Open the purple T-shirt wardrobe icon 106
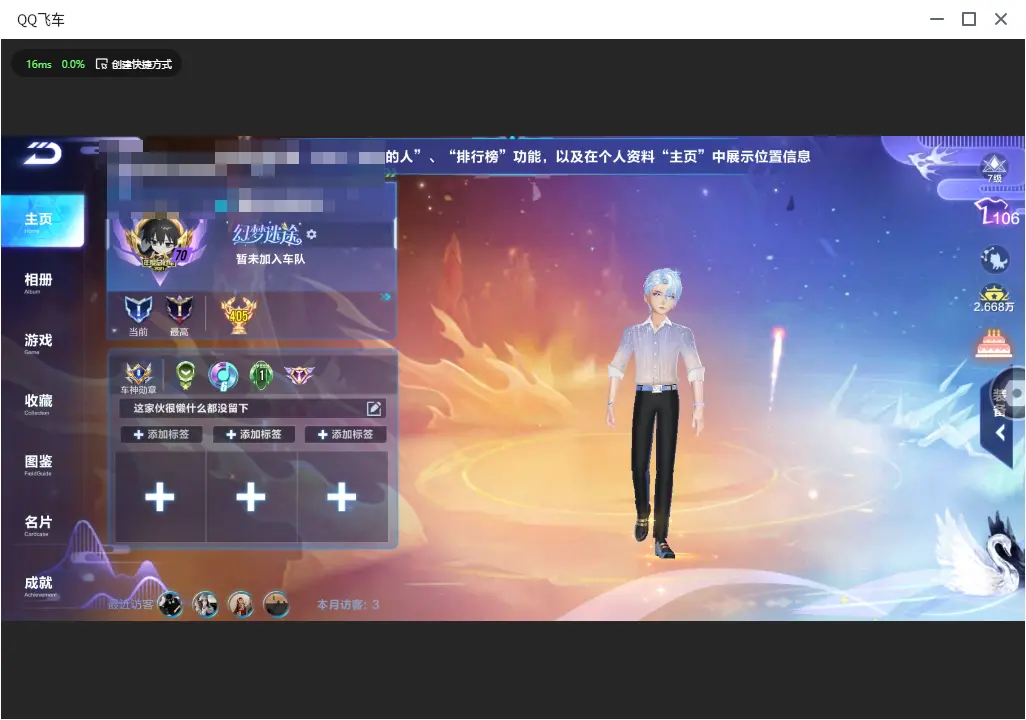Viewport: 1026px width, 720px height. pyautogui.click(x=997, y=213)
